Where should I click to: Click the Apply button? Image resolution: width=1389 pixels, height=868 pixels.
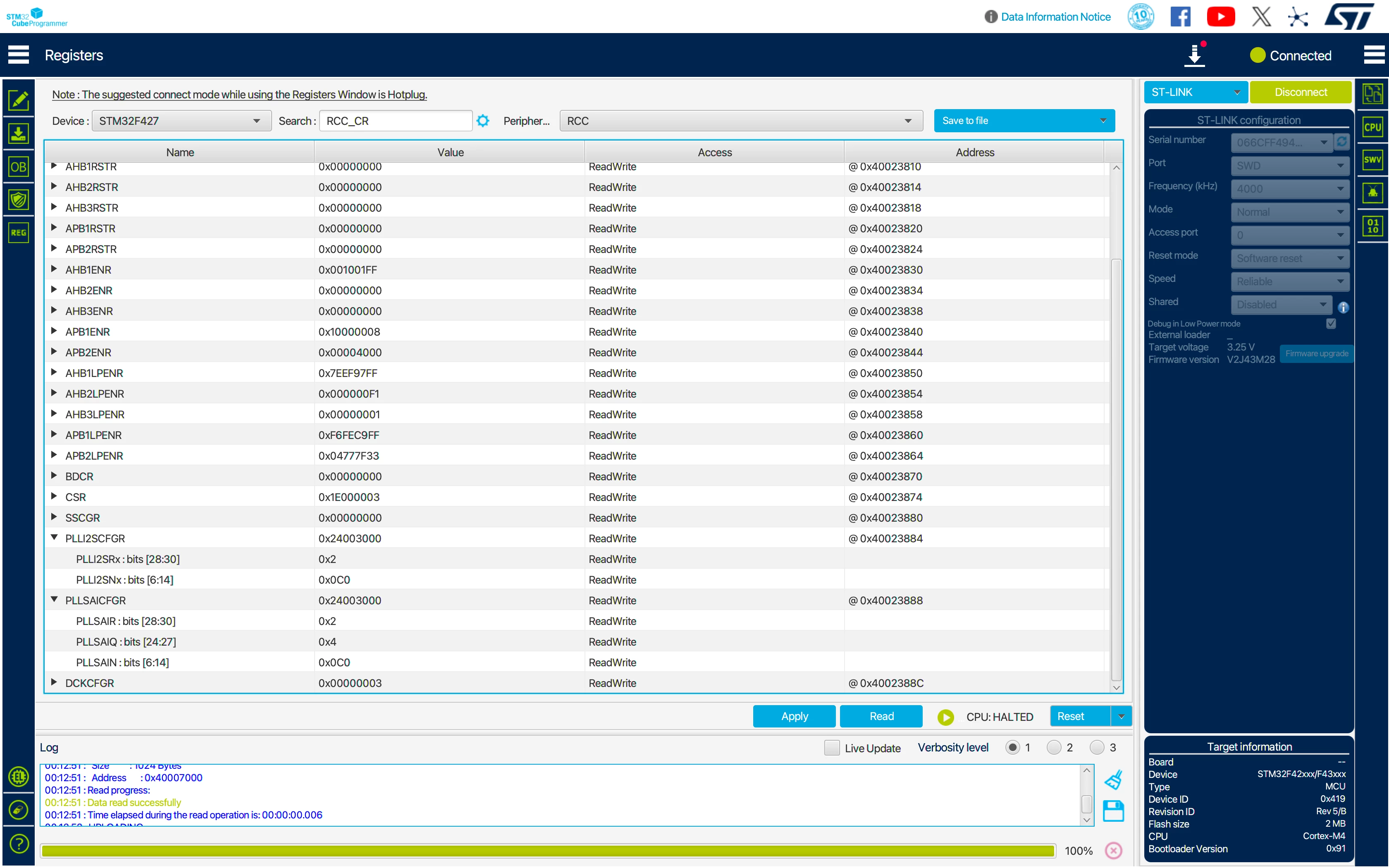[795, 716]
